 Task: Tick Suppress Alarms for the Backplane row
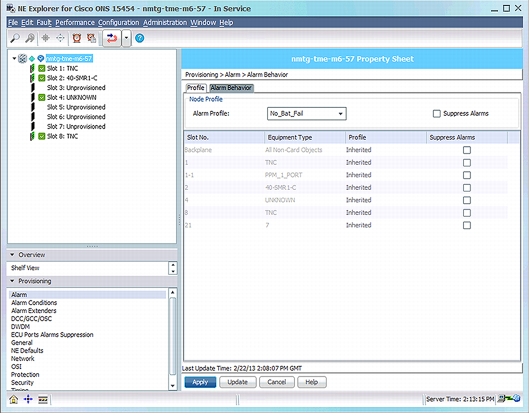point(467,150)
